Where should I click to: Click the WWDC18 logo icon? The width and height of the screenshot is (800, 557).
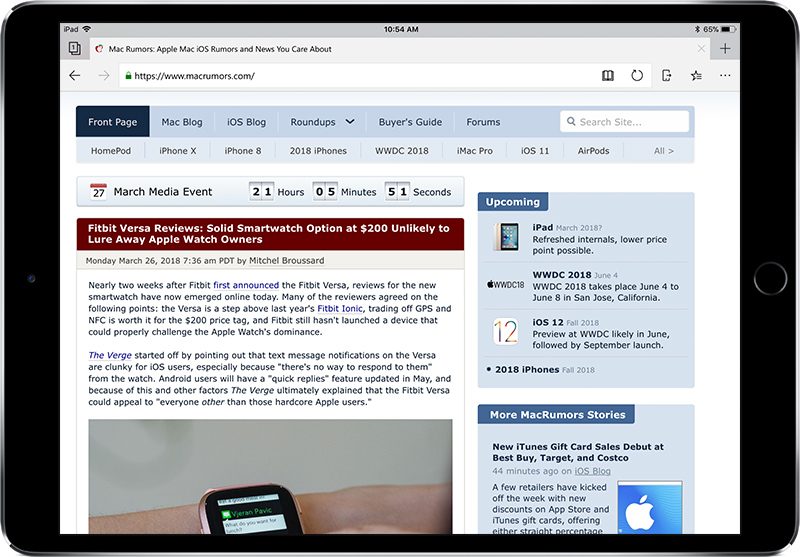click(x=506, y=285)
